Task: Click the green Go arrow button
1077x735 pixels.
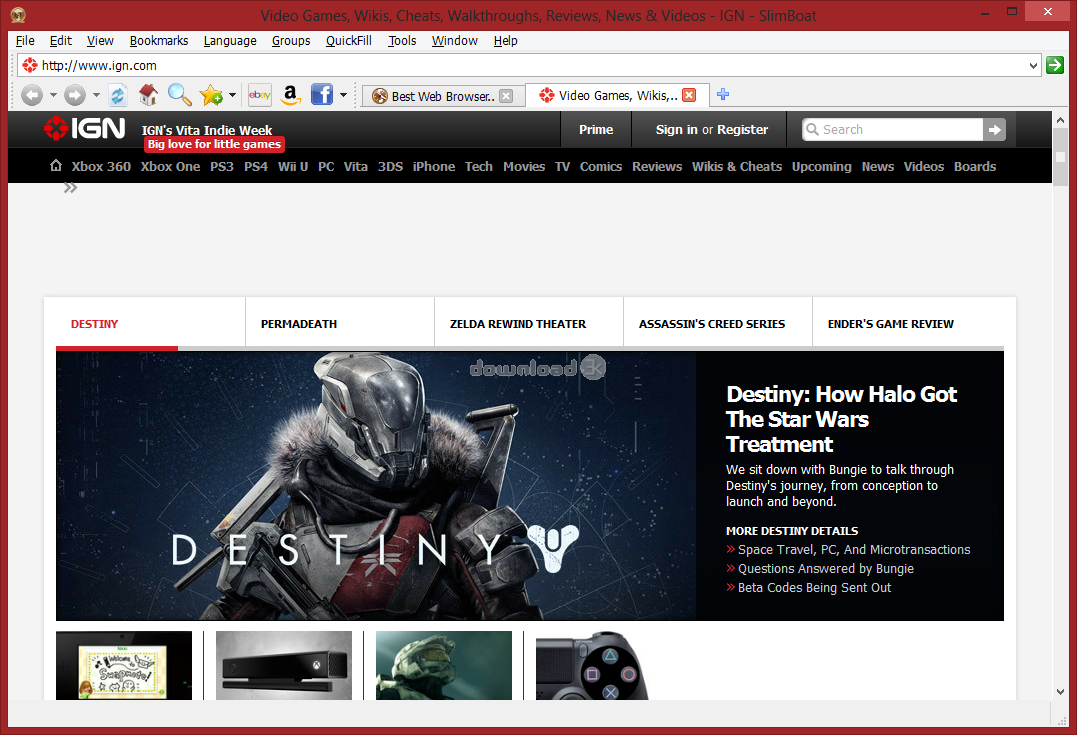Action: 1054,65
